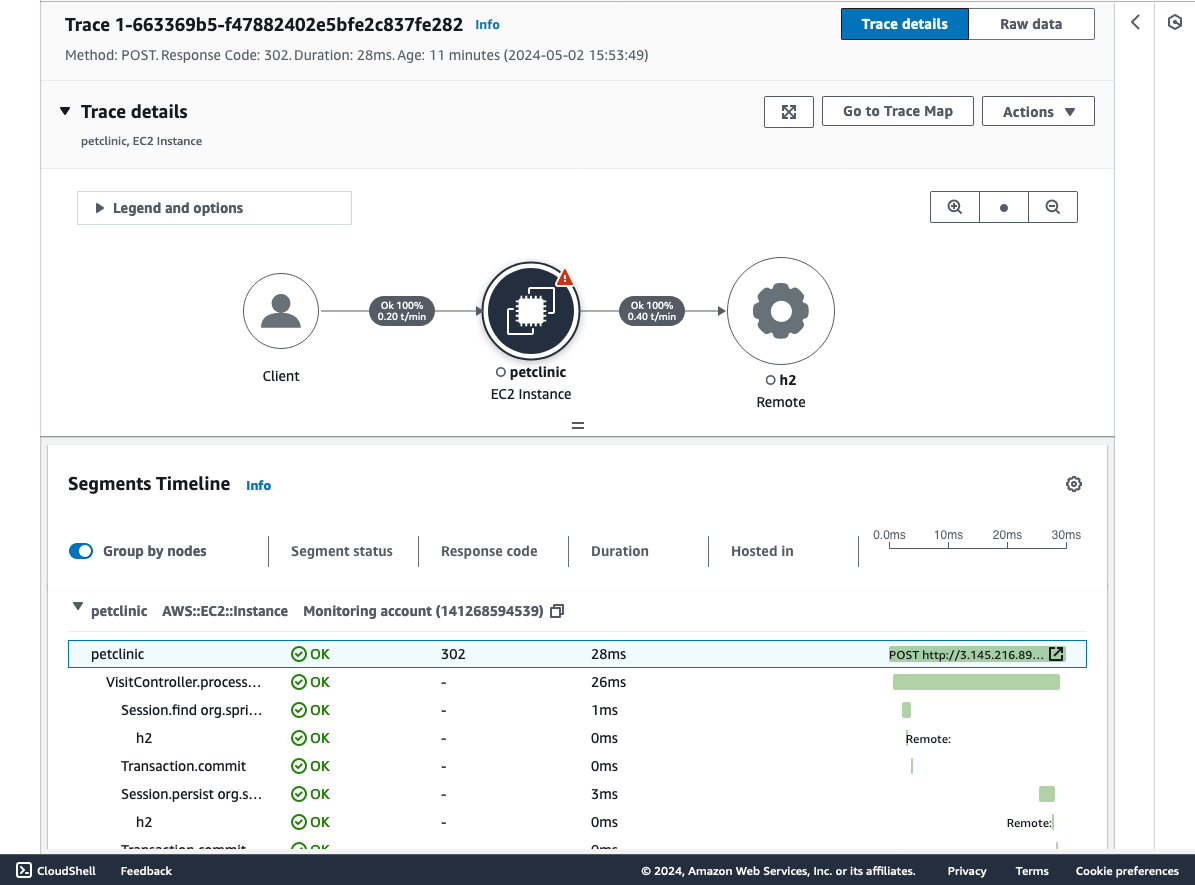1195x885 pixels.
Task: Copy the monitoring account ID
Action: pos(557,611)
